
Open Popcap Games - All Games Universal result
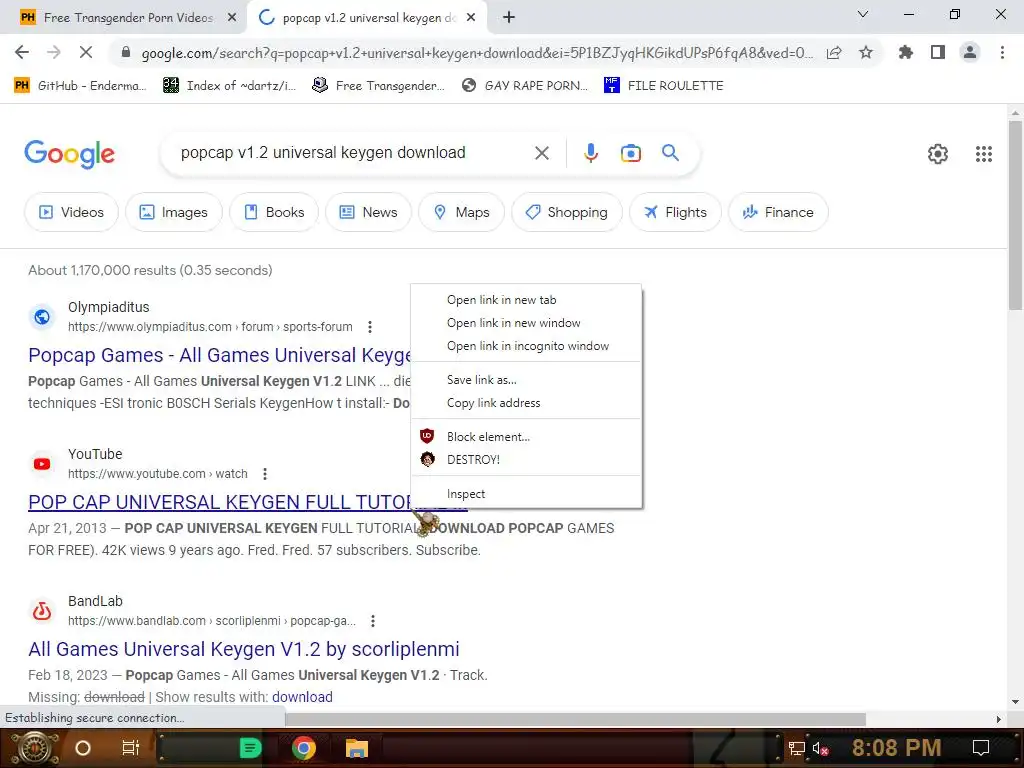click(219, 355)
